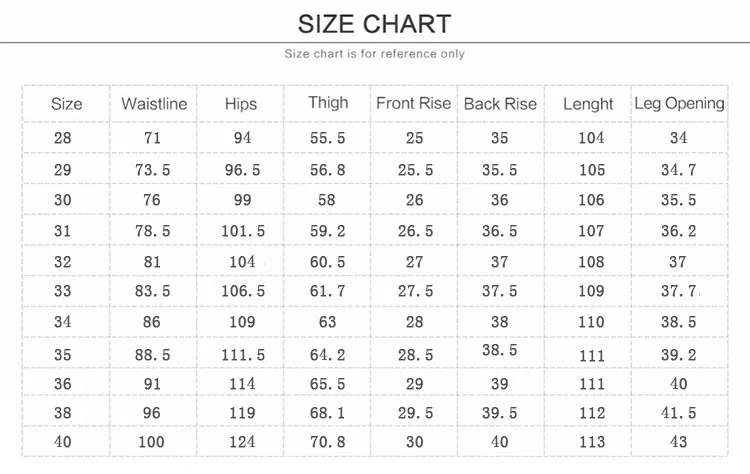The height and width of the screenshot is (474, 750).
Task: Click length value 113
Action: 592,442
